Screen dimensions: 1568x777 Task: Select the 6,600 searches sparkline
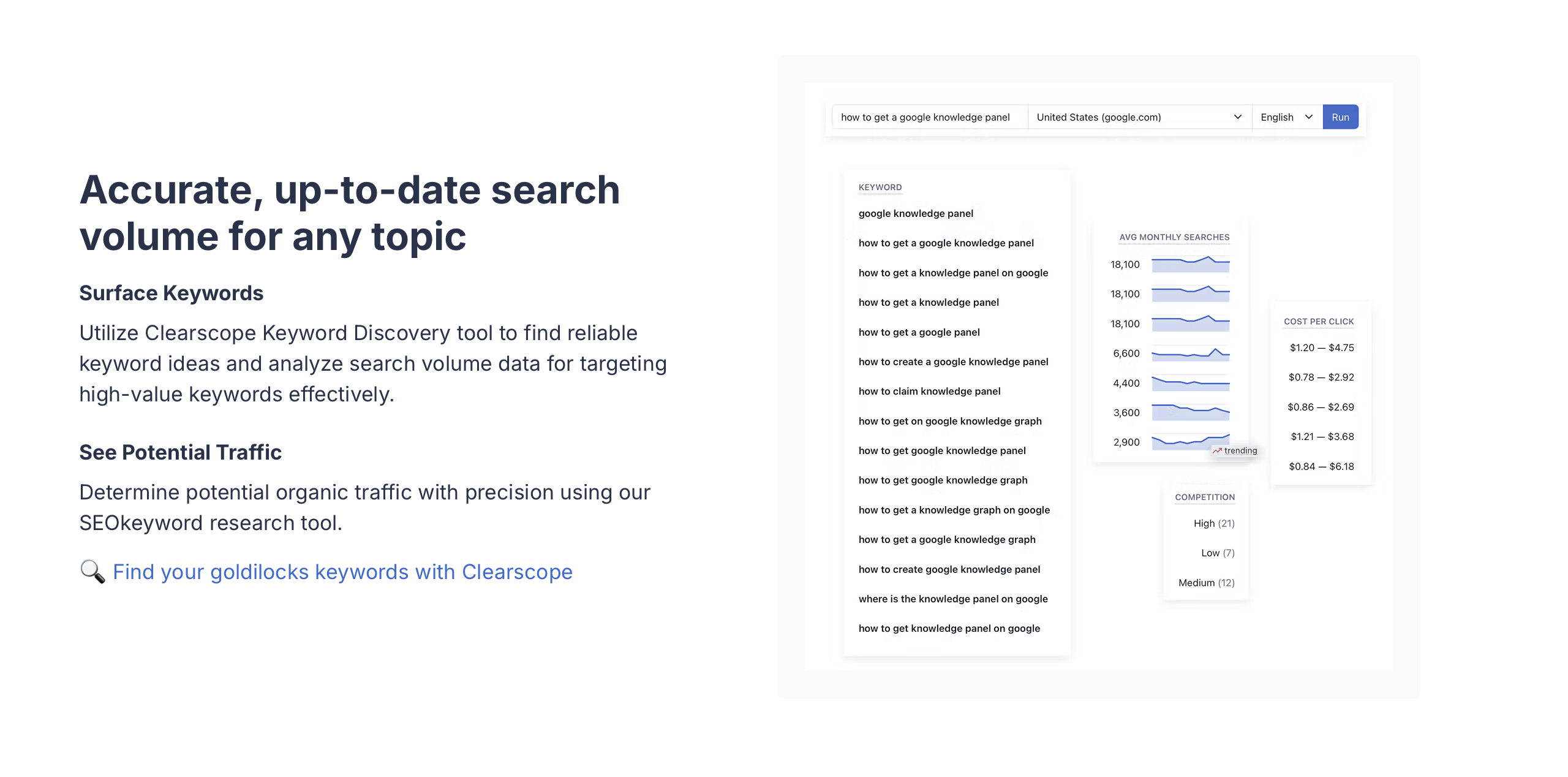[x=1191, y=354]
